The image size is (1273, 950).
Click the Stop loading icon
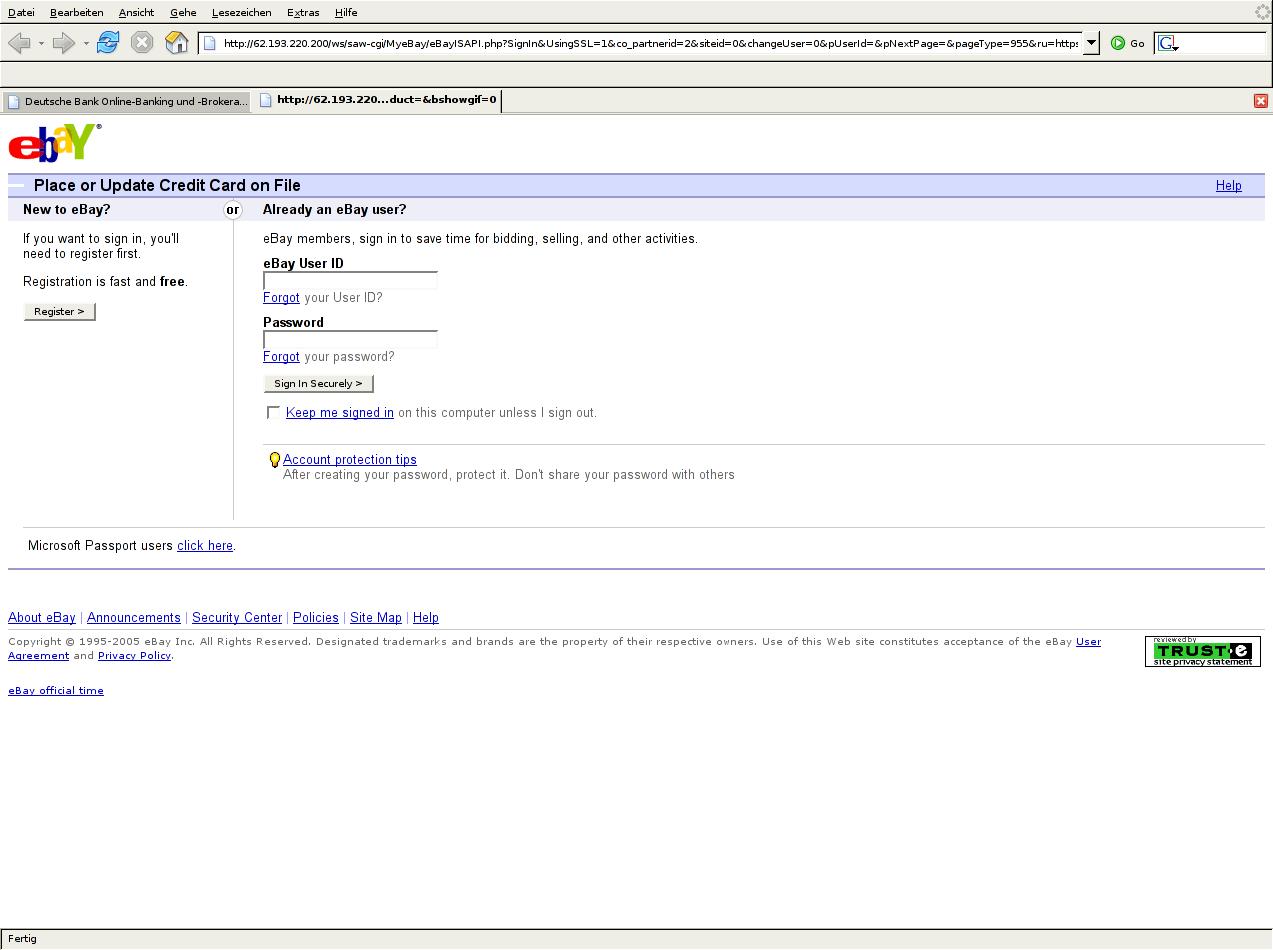click(x=142, y=43)
